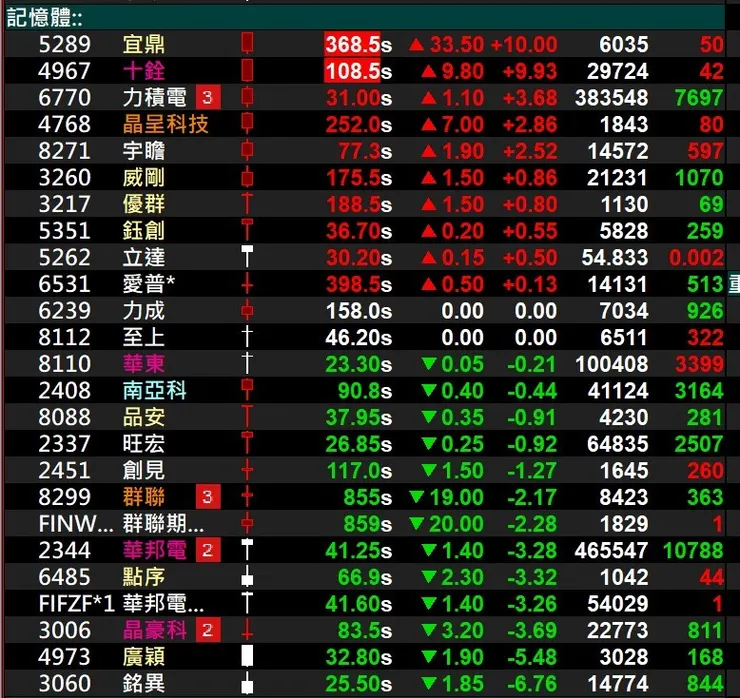Click volume 64835 in 旺宏 row

pos(618,444)
